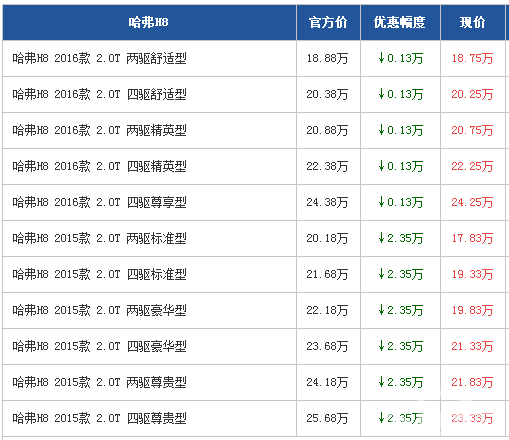Click current price 21.33万
The image size is (509, 440).
[x=472, y=346]
